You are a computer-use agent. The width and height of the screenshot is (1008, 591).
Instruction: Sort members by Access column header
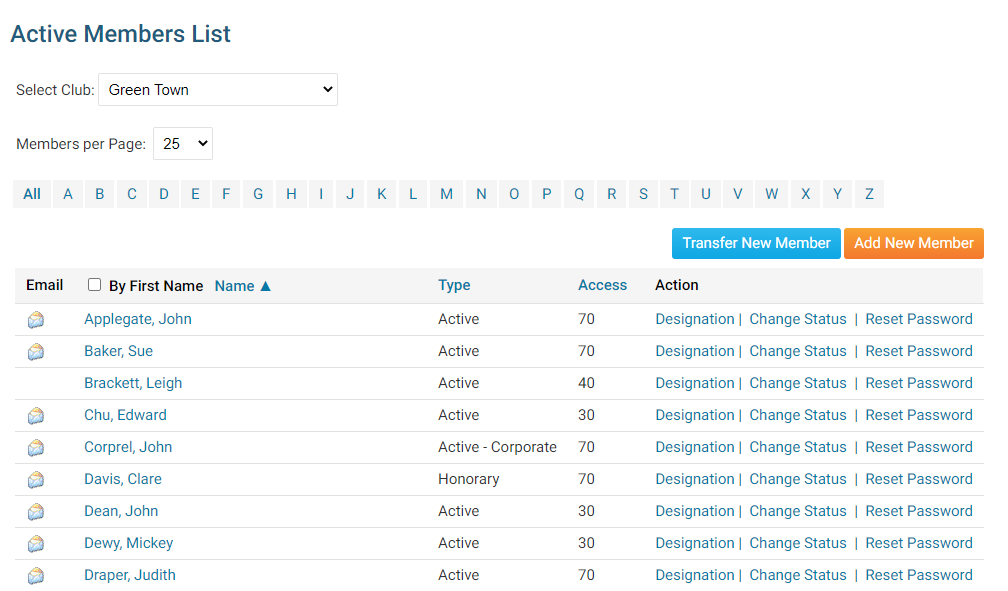coord(602,285)
